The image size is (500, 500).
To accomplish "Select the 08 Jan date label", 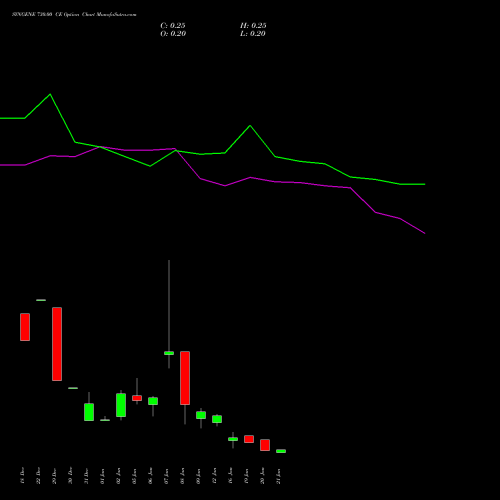I will click(182, 476).
